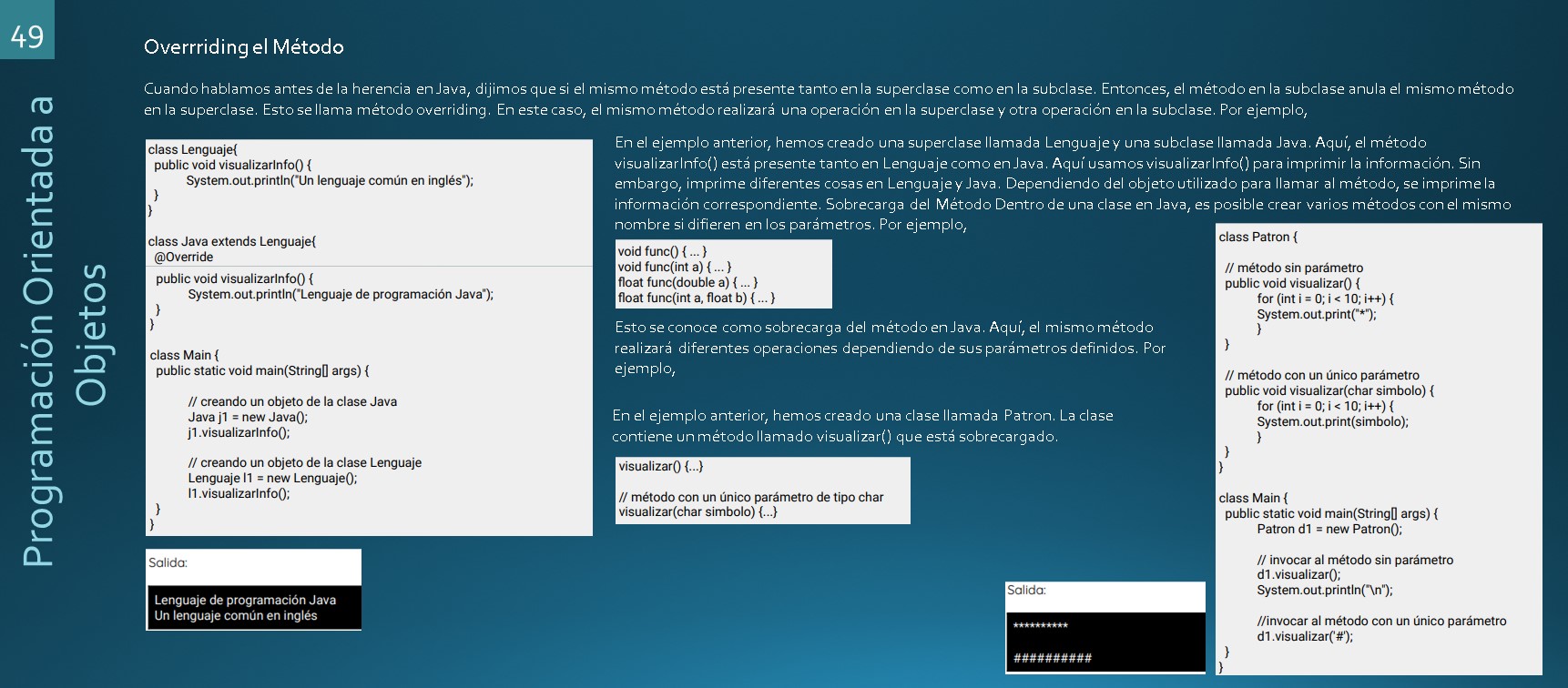Select the "float func(int a, float b)" line
This screenshot has width=1568, height=688.
coord(696,298)
